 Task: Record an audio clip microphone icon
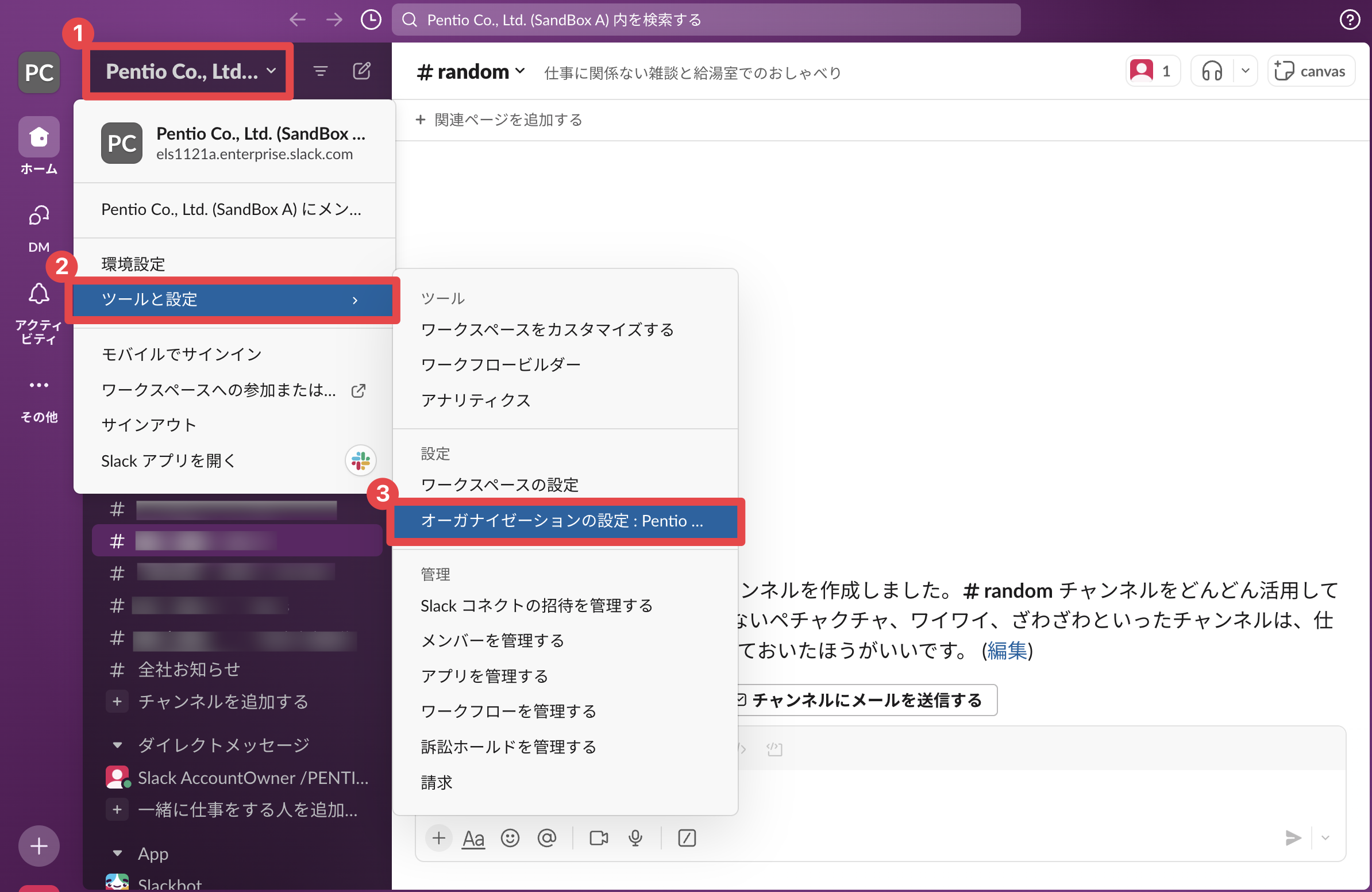(636, 838)
